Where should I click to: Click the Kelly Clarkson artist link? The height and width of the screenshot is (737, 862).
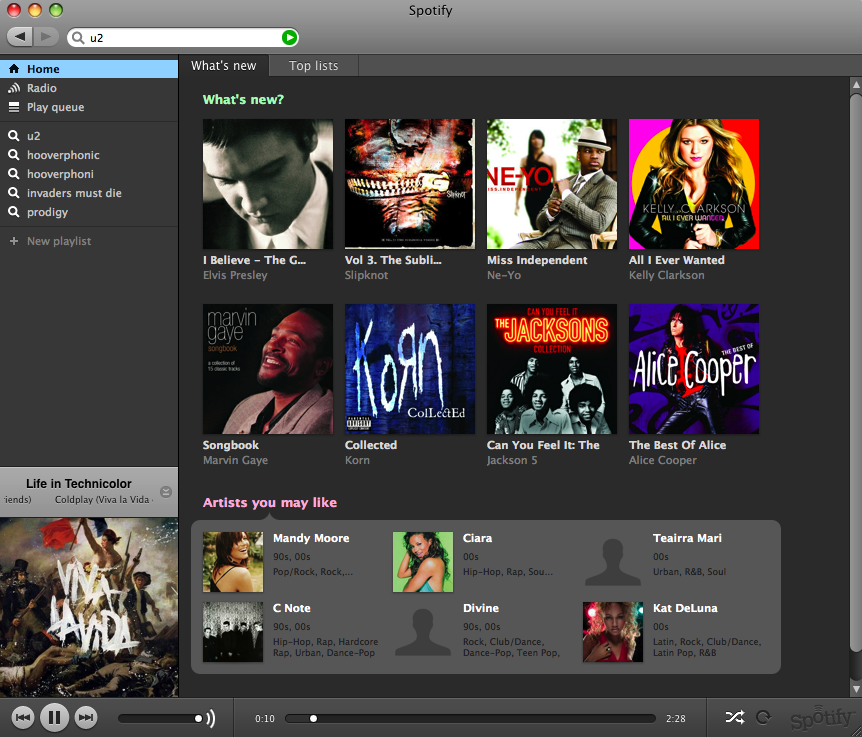click(x=666, y=275)
